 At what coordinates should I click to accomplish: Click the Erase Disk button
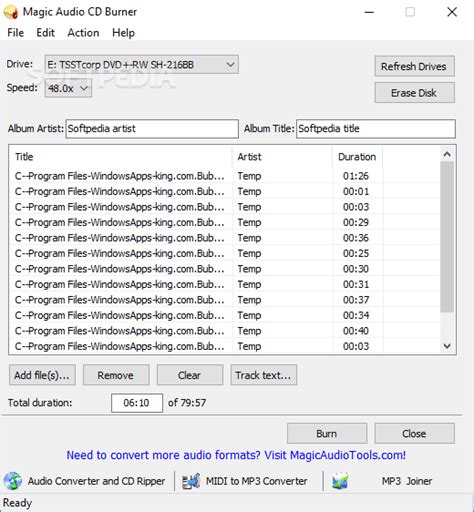pos(414,93)
